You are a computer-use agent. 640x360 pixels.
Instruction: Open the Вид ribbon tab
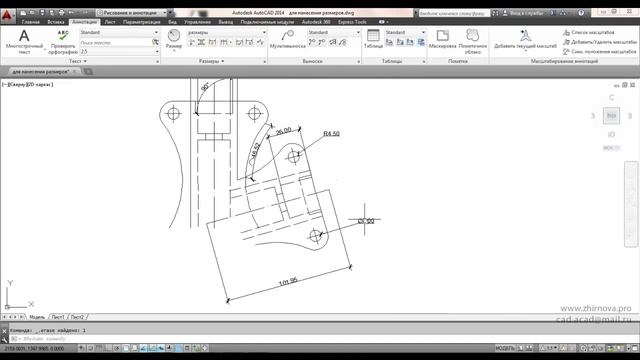[172, 22]
